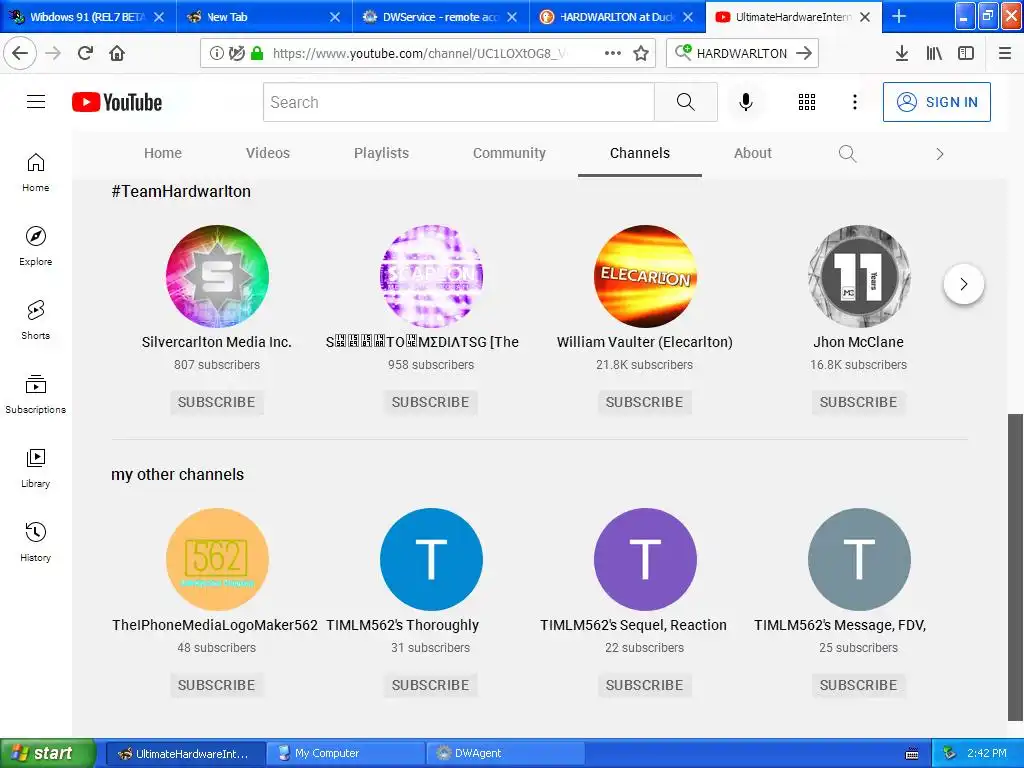Screen dimensions: 1024x768
Task: Submit HARDWARLTON search with arrow
Action: tap(804, 53)
